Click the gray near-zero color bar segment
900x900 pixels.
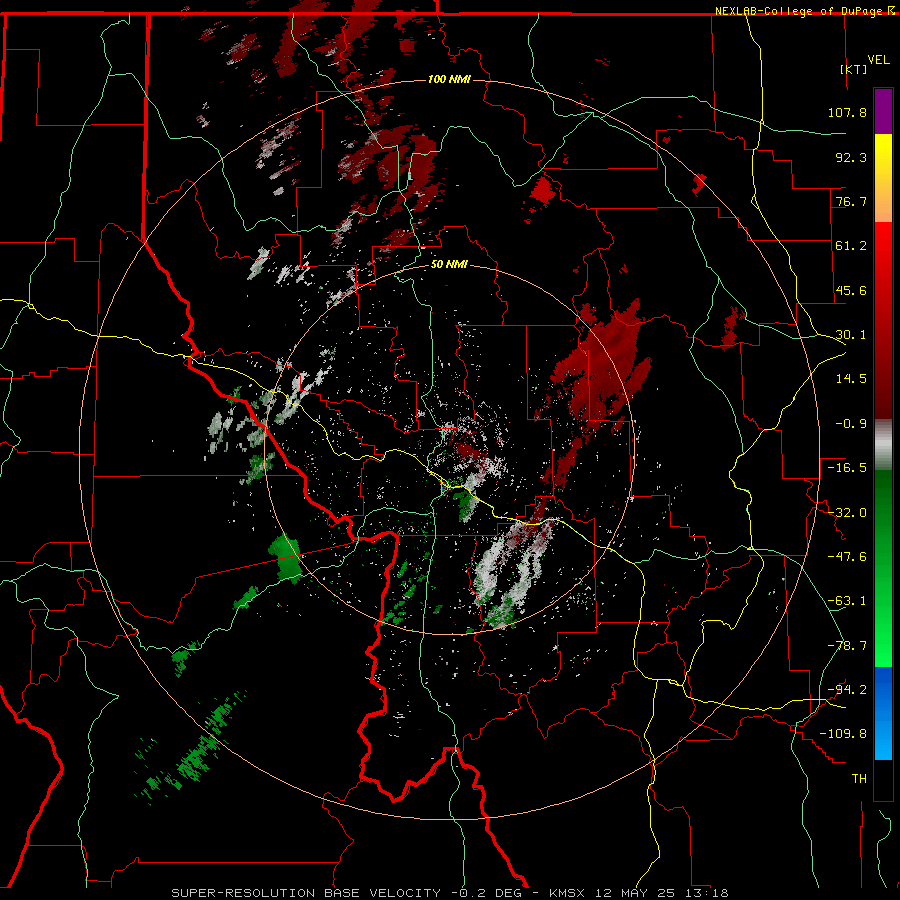[x=883, y=446]
